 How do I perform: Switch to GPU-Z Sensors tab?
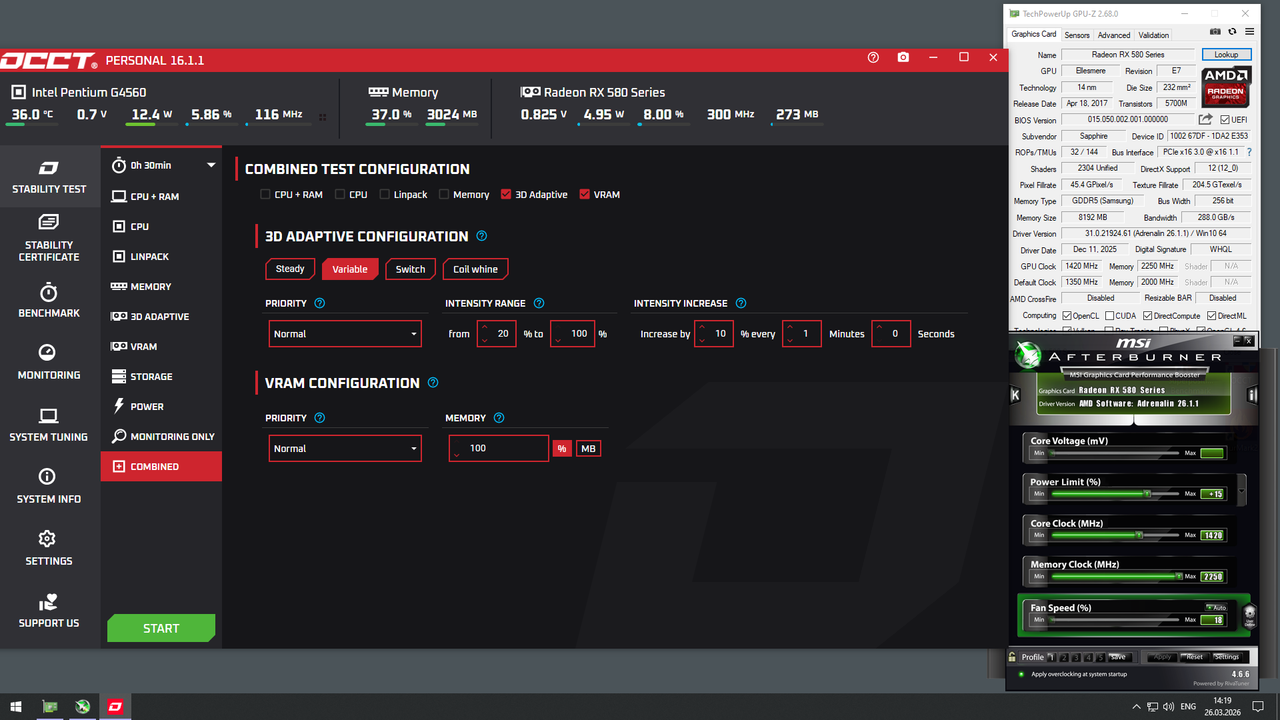coord(1077,35)
